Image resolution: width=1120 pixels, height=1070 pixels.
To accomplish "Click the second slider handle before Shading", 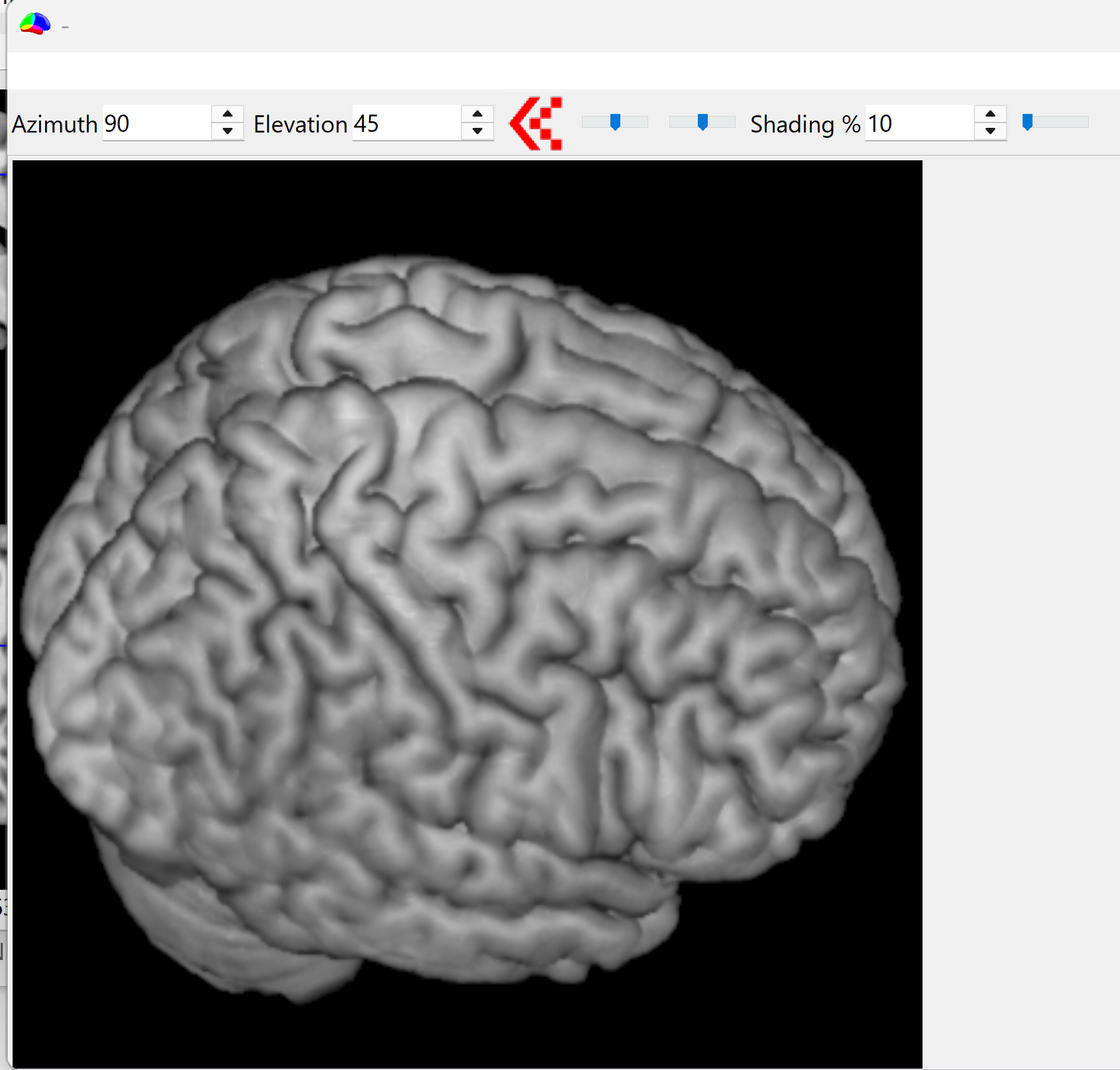I will coord(702,122).
